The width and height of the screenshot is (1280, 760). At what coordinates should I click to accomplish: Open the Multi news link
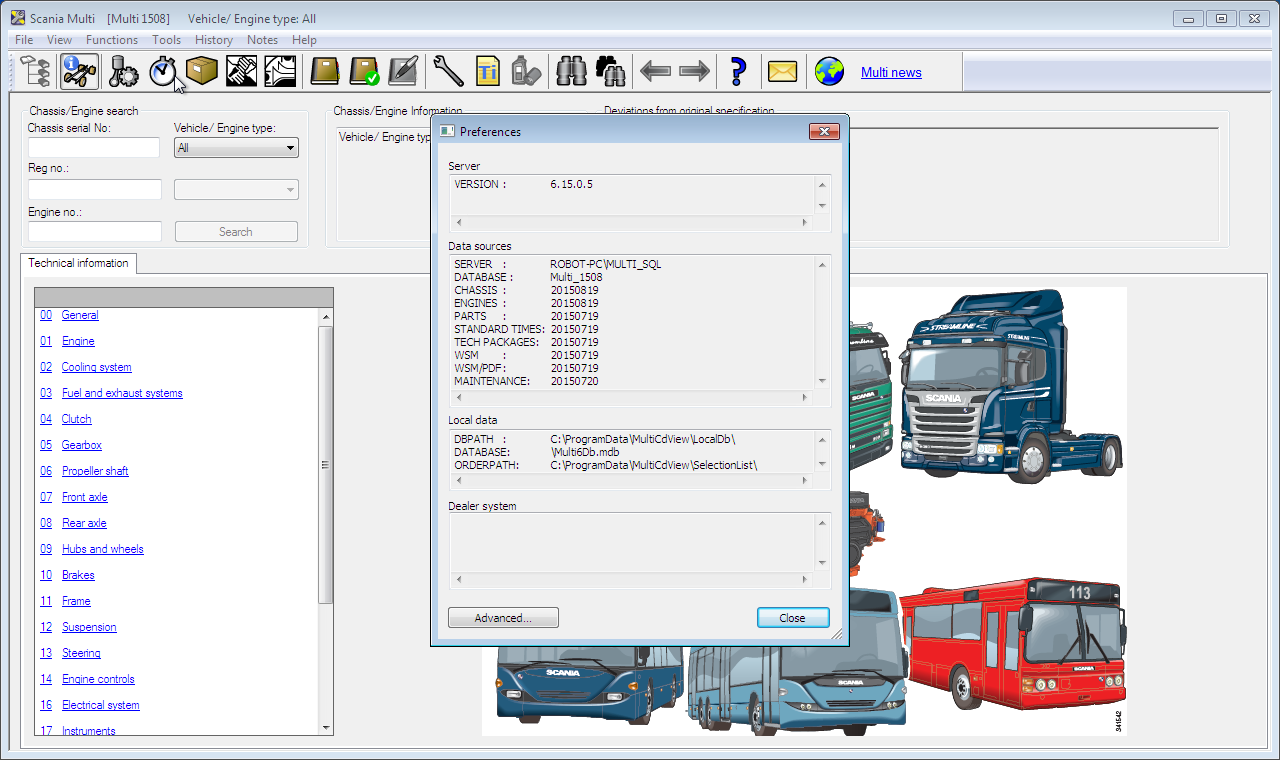click(891, 72)
